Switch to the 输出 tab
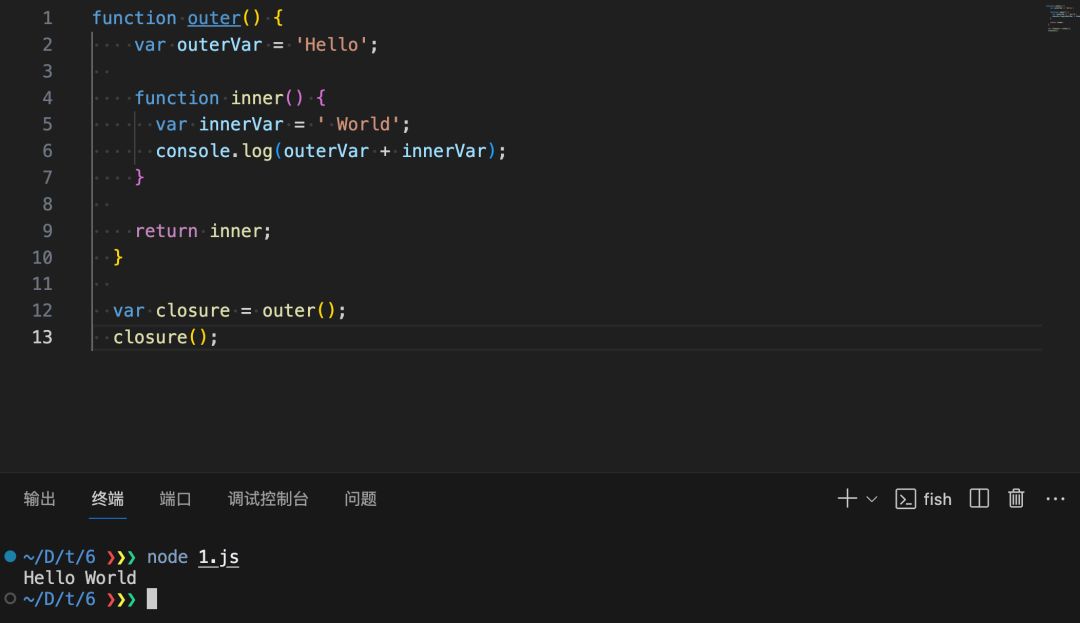 point(40,499)
